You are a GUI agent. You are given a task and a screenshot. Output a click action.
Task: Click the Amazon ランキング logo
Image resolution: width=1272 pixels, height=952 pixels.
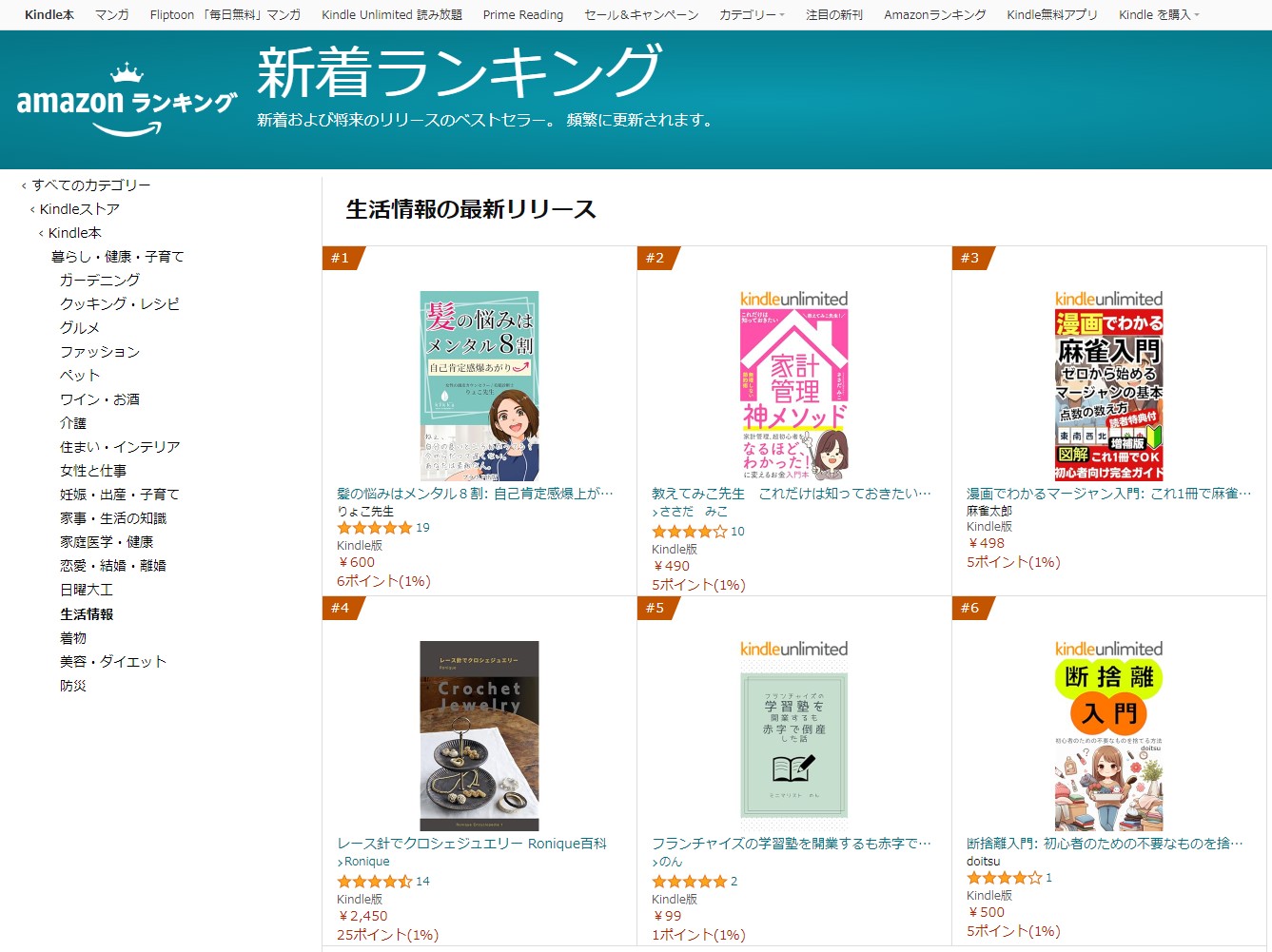pos(127,100)
